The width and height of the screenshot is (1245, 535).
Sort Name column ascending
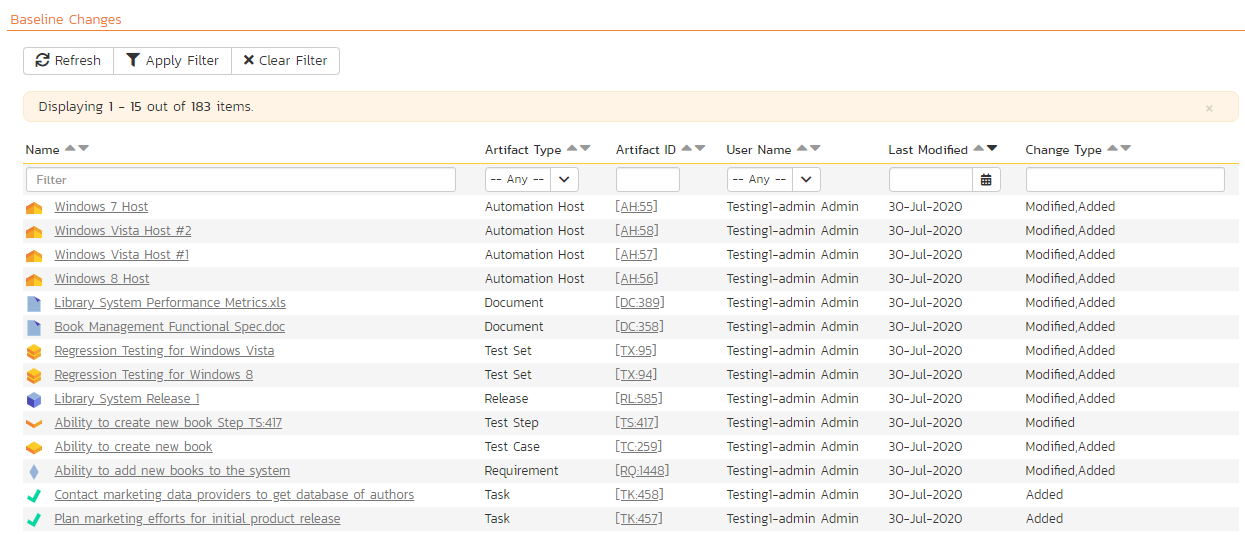tap(70, 149)
